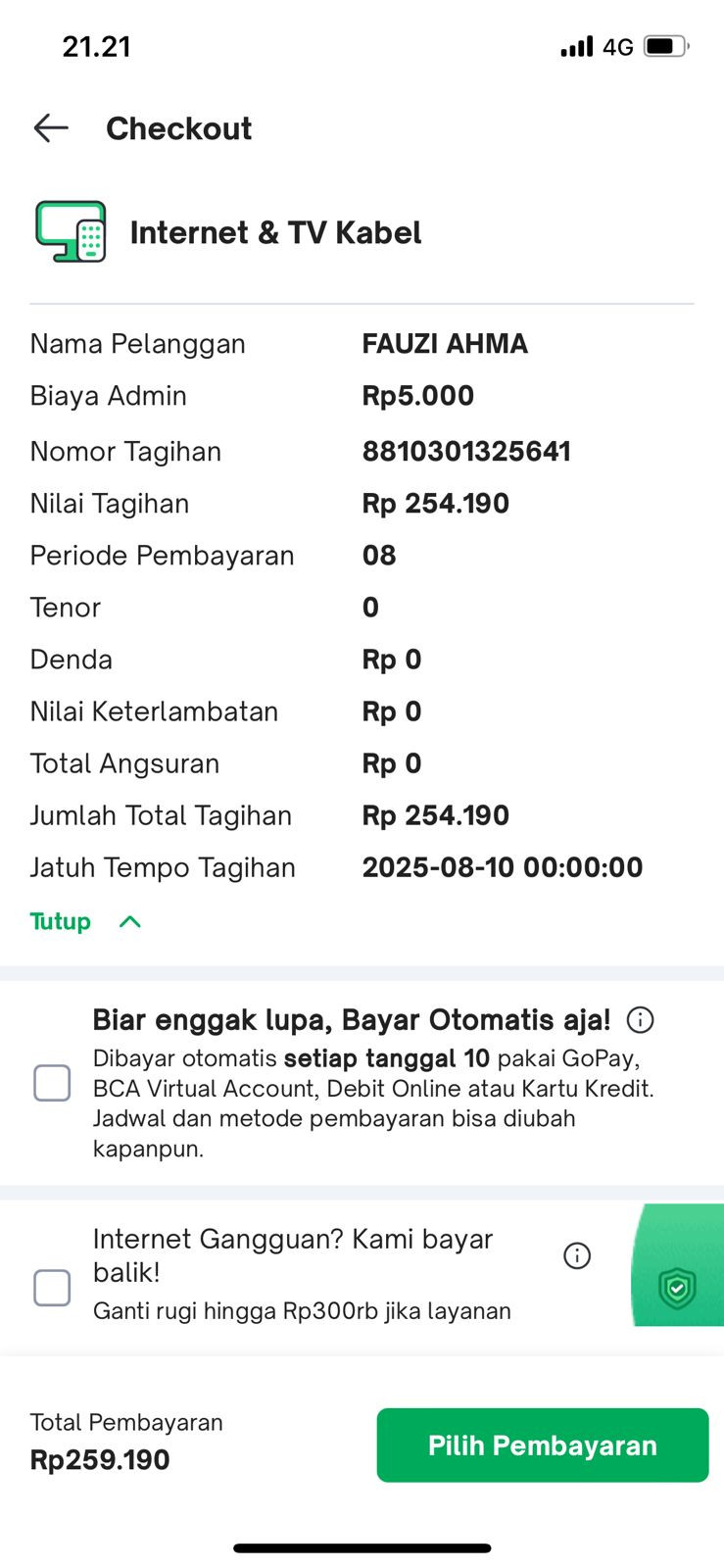
Task: Tap the Biar enggak lupa heading
Action: pos(352,1020)
